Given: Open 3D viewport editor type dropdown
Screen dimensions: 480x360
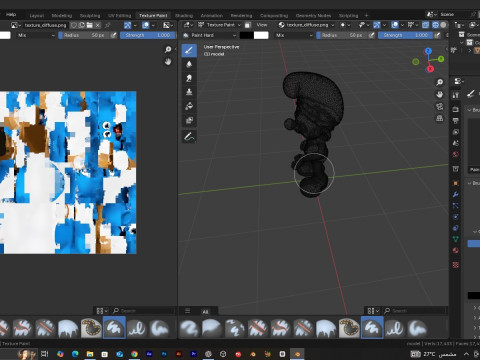Looking at the screenshot, I should (x=188, y=25).
